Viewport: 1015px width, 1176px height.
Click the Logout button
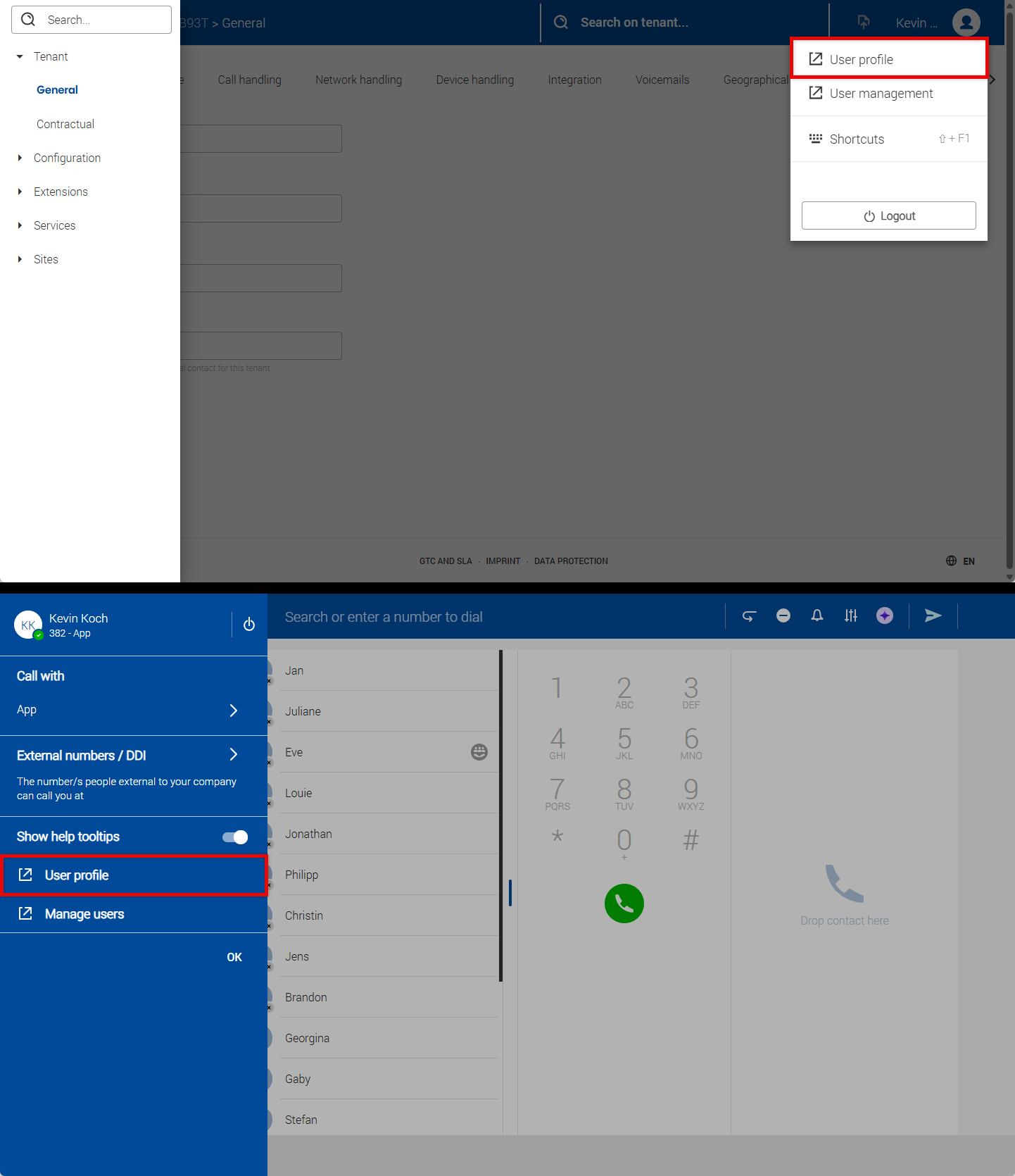[x=888, y=216]
